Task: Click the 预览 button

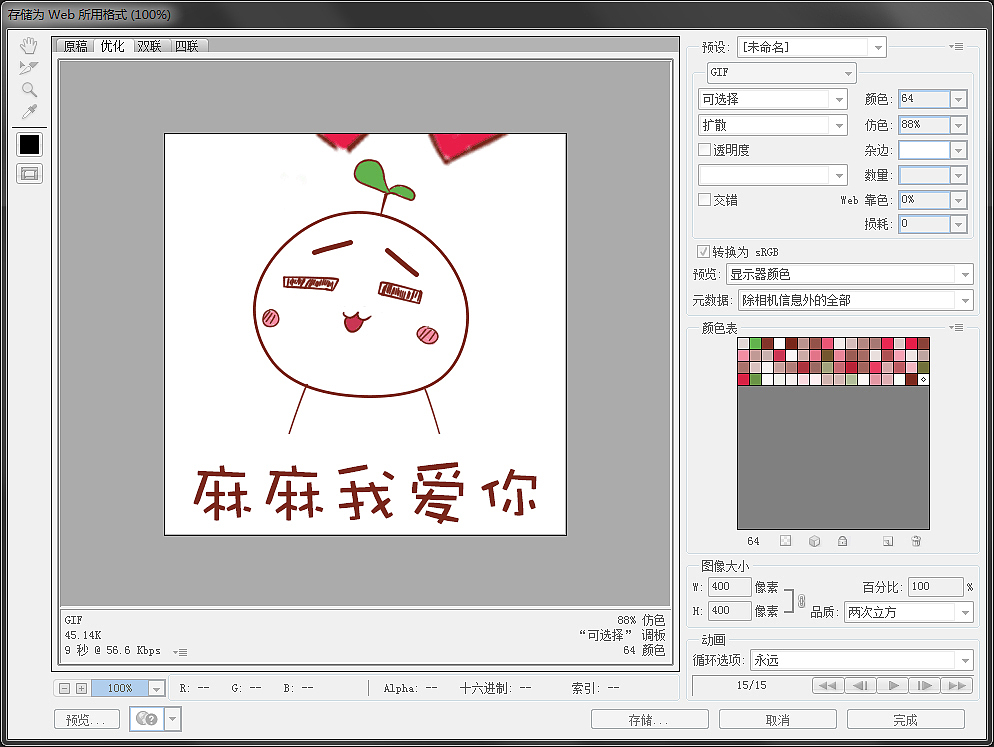Action: [x=86, y=718]
